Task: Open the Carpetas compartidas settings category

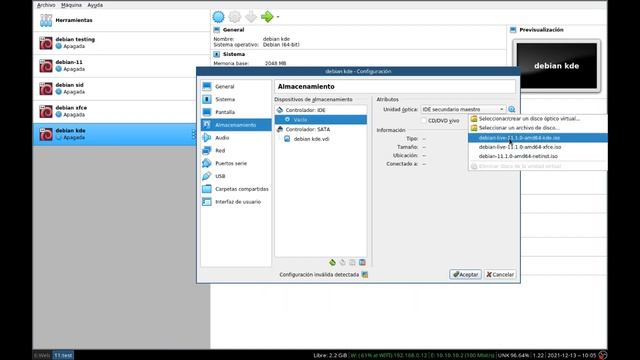Action: tap(236, 189)
